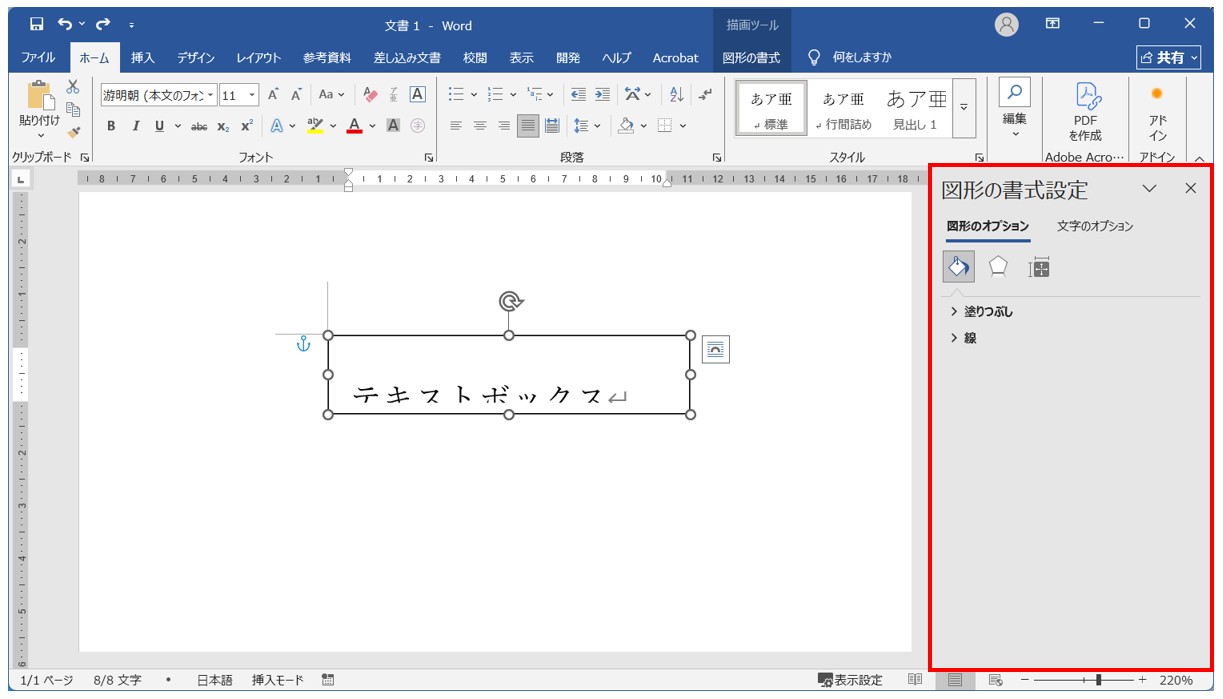1223x699 pixels.
Task: Open the ファイル tab
Action: pos(38,57)
